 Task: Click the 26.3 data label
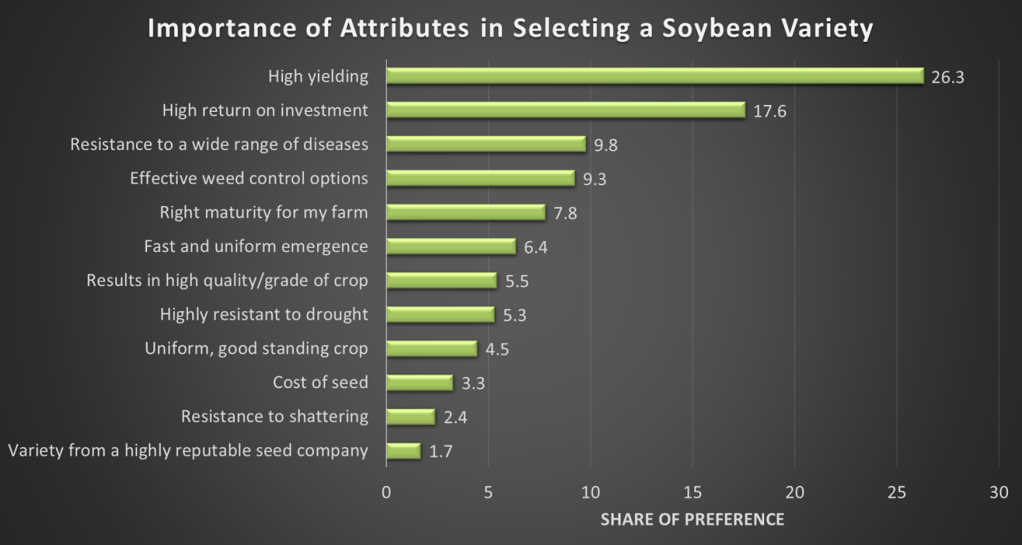947,77
